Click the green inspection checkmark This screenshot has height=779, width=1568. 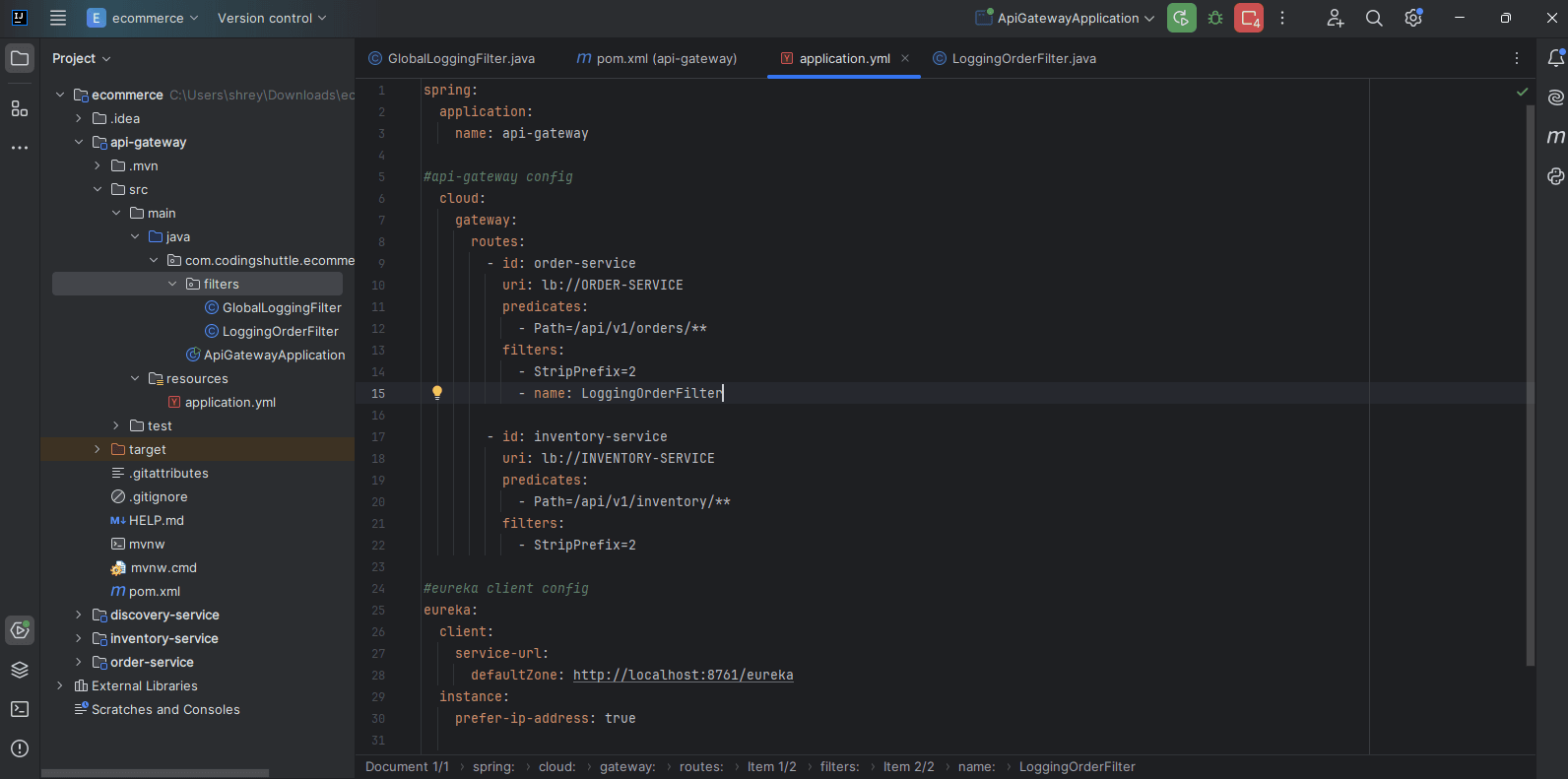1522,92
